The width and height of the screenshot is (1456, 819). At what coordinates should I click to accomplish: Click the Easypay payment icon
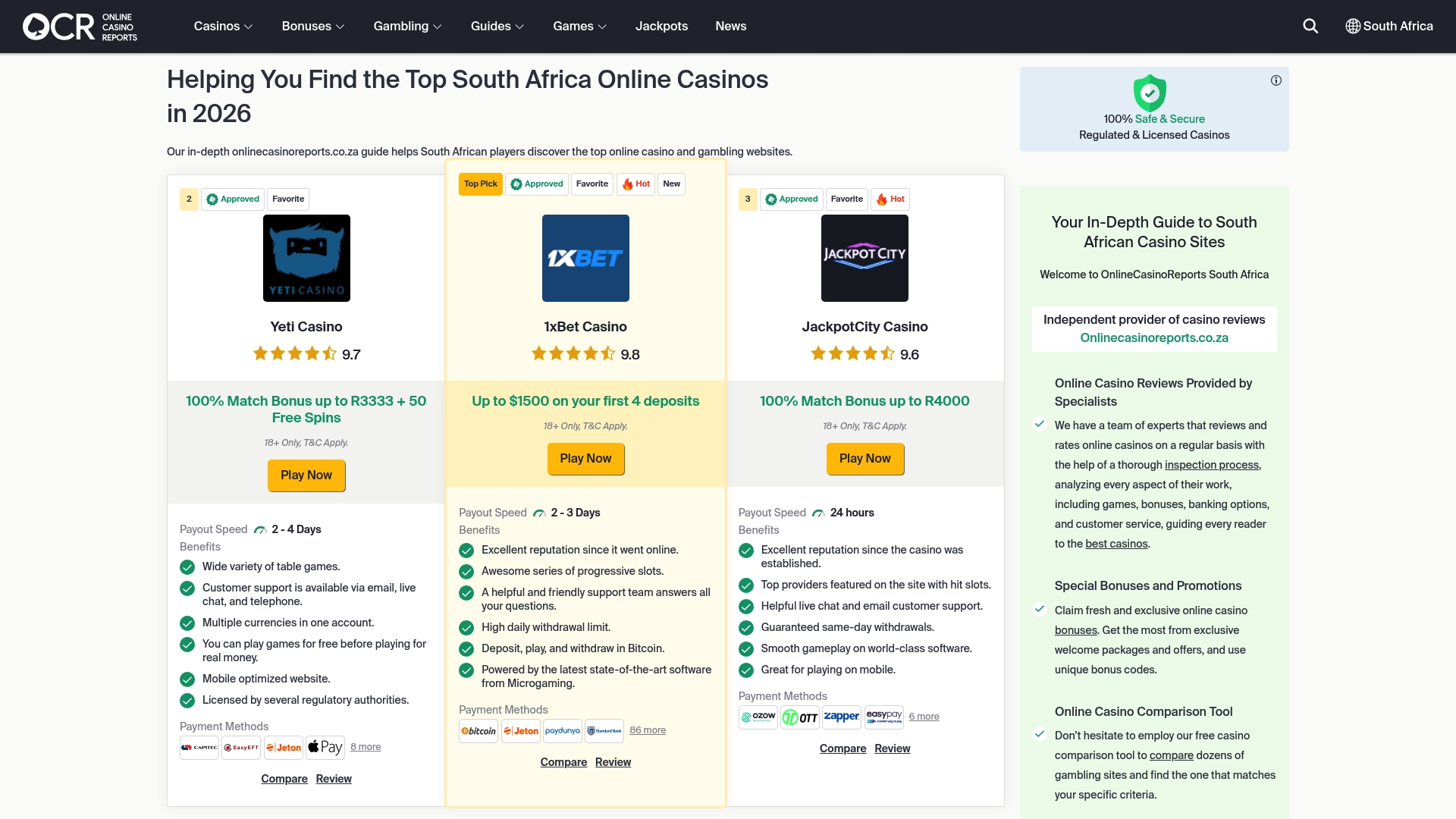tap(884, 717)
